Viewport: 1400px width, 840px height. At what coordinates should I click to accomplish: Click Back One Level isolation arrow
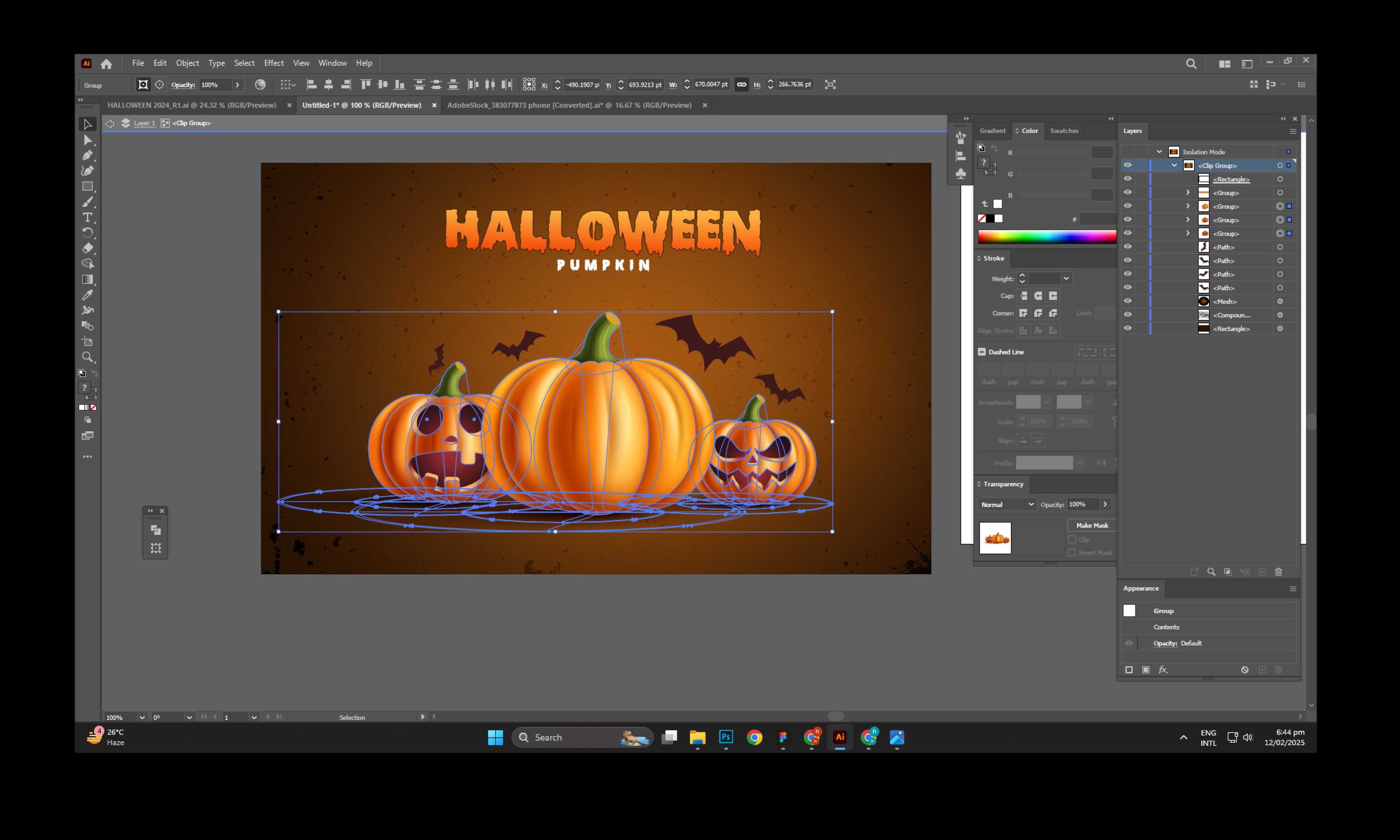click(x=110, y=123)
